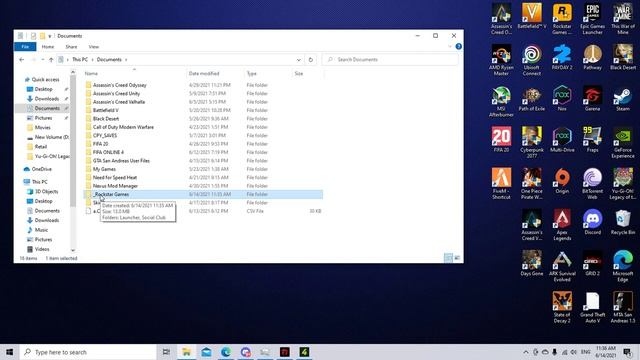Sort by the Size column header
640x360 pixels.
coord(299,73)
